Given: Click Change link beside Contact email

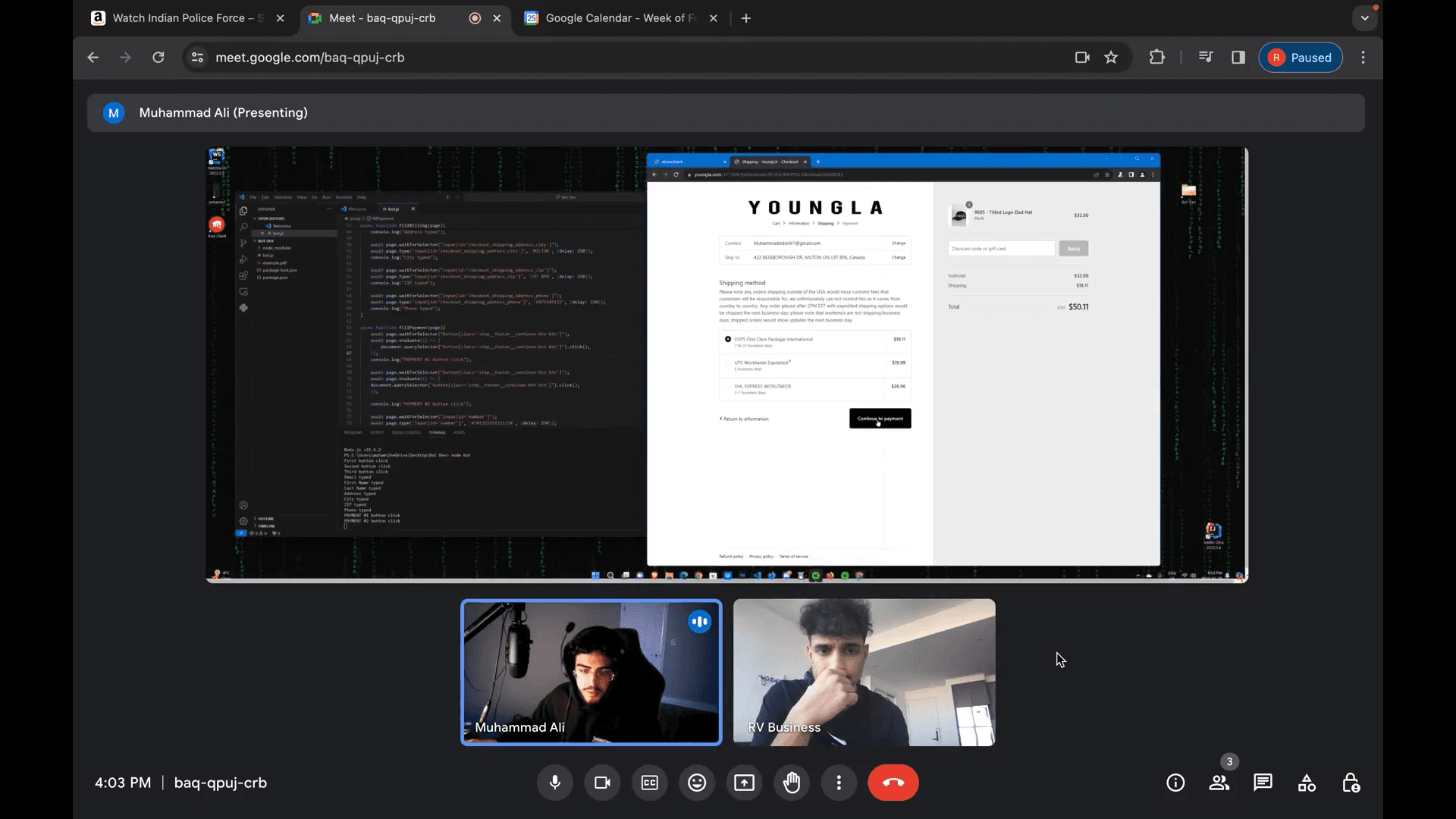Looking at the screenshot, I should click(899, 243).
